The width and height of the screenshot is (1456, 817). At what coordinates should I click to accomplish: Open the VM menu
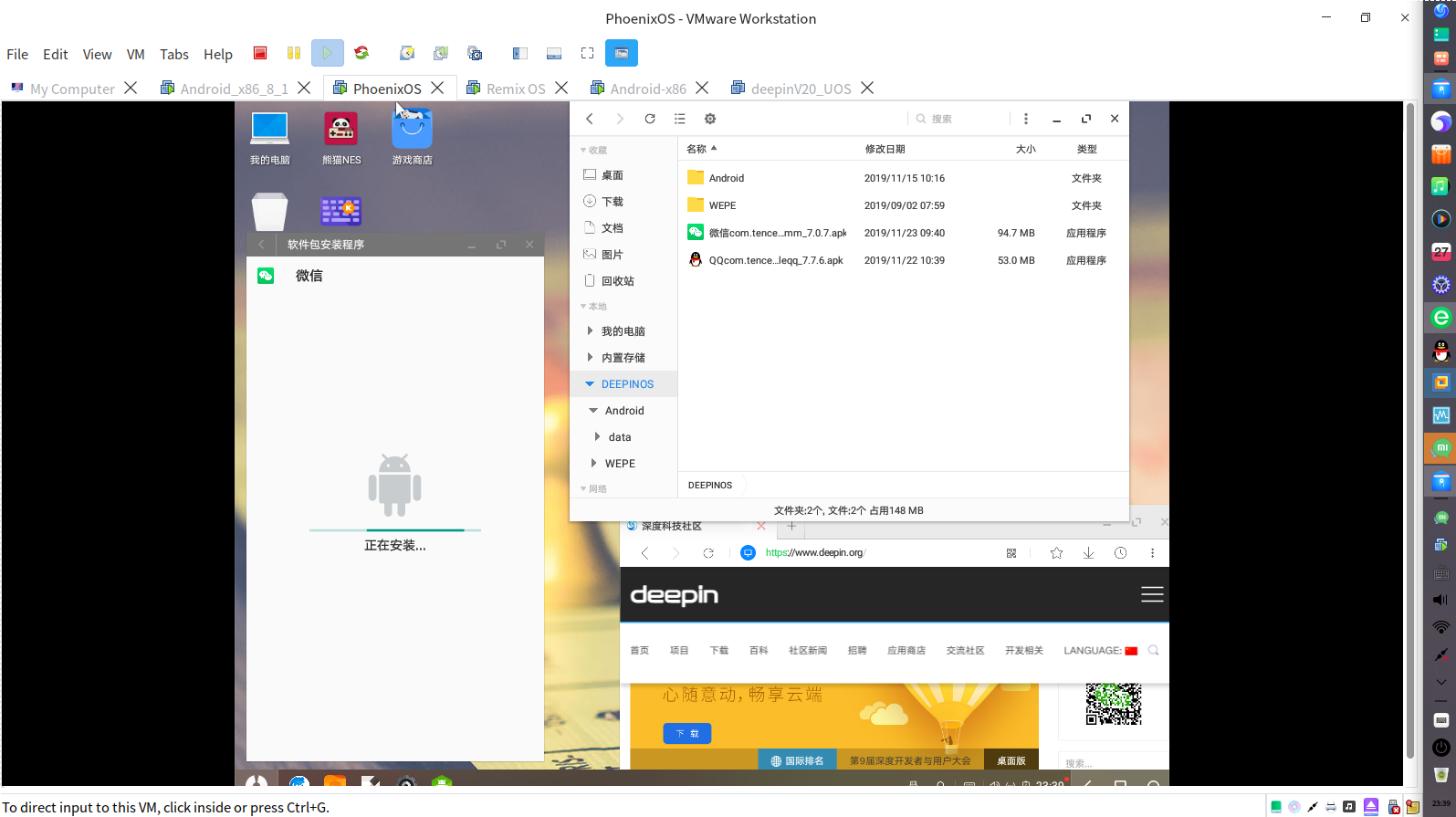coord(135,54)
